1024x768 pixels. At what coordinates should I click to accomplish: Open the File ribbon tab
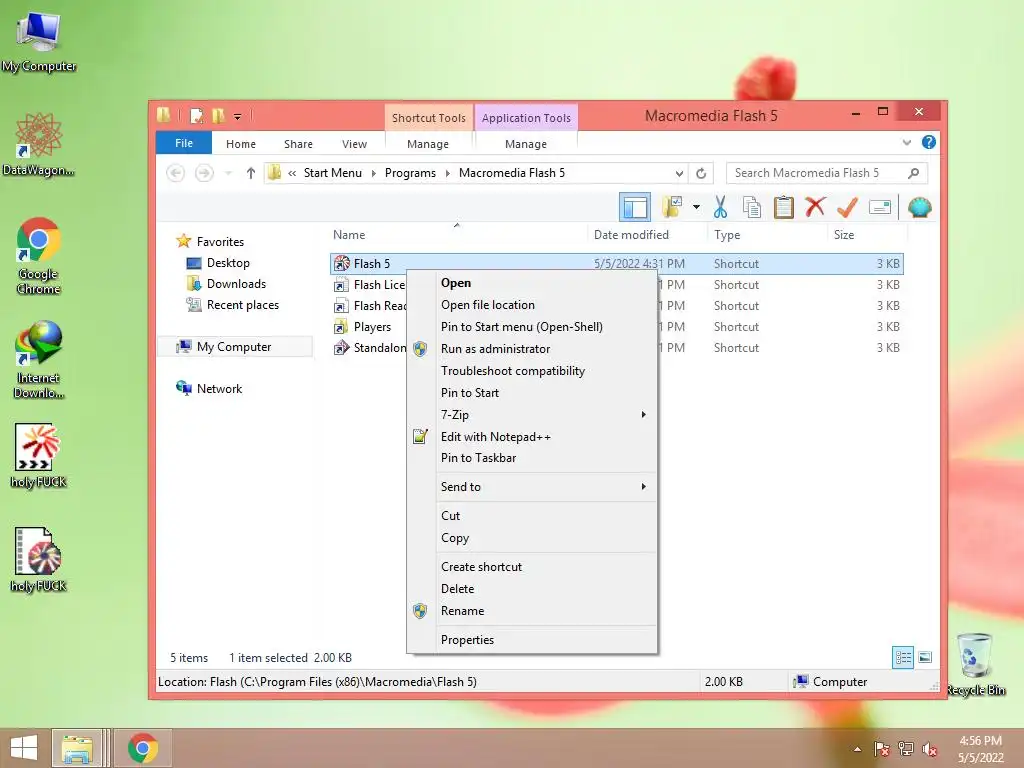point(184,143)
